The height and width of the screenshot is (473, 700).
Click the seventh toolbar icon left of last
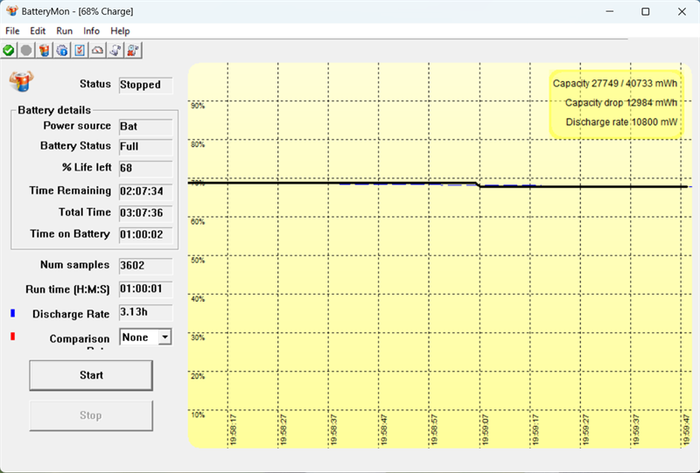click(115, 49)
